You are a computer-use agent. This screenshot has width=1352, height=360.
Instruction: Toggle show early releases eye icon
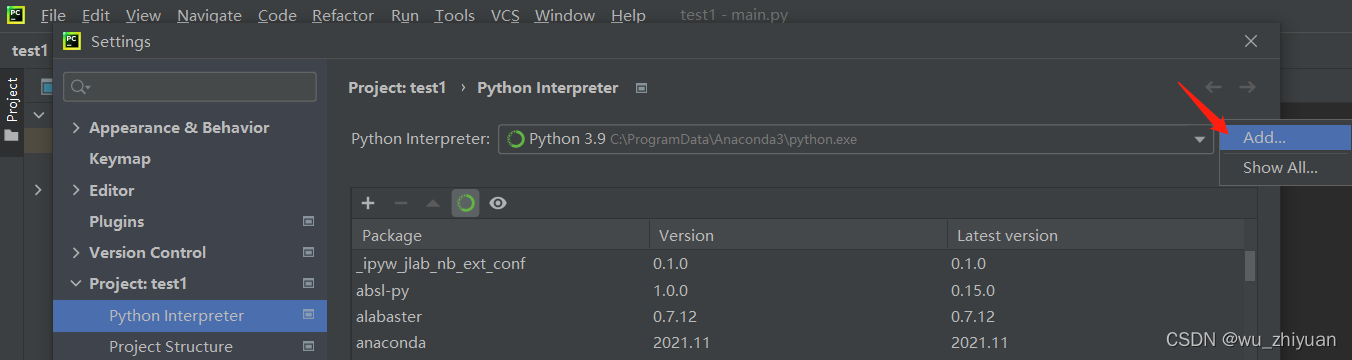(498, 203)
